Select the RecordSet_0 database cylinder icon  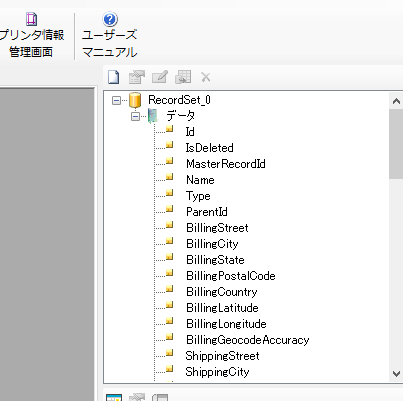[135, 100]
